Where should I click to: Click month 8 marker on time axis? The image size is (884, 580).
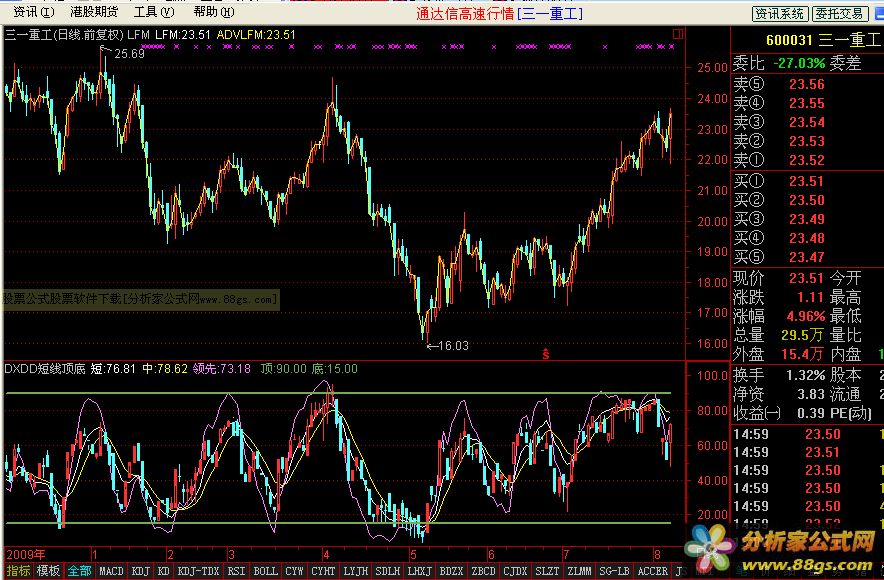(657, 555)
